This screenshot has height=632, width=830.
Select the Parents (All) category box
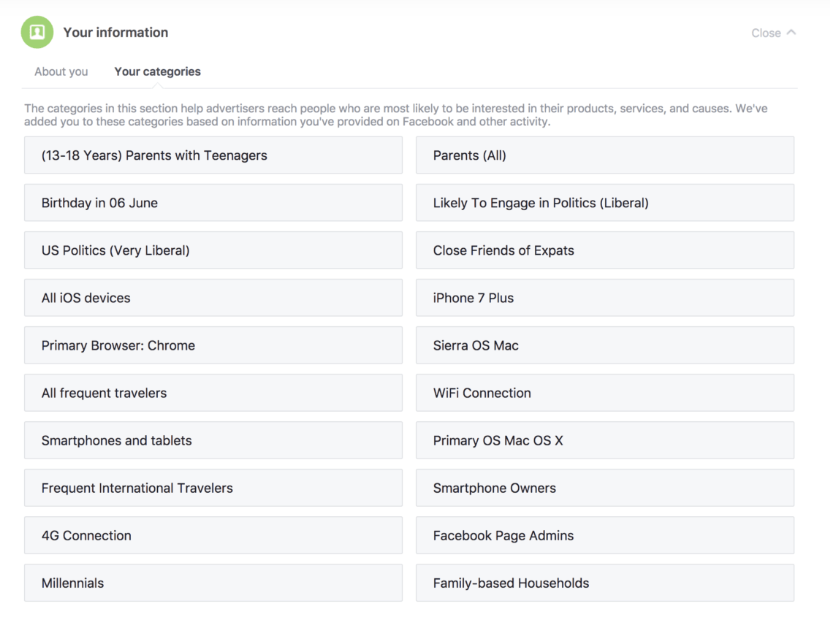pos(605,155)
